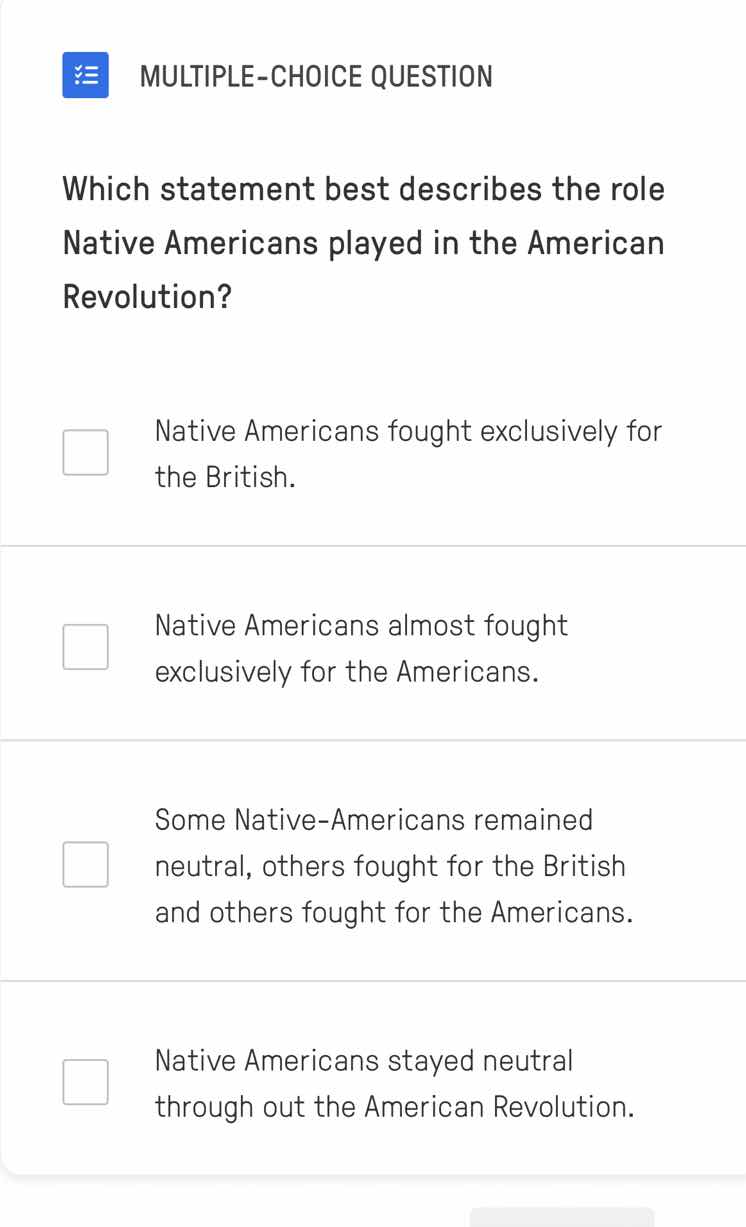Check the "fought exclusively for the British" box
This screenshot has width=746, height=1227.
click(85, 452)
